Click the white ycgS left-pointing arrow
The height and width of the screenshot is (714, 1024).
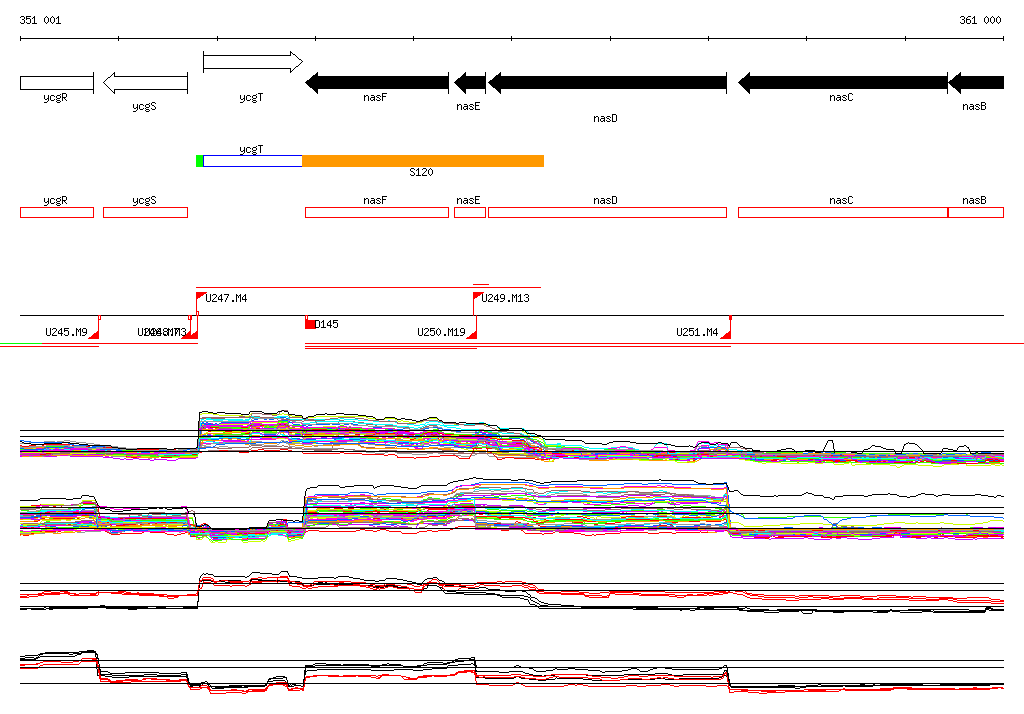pos(145,83)
